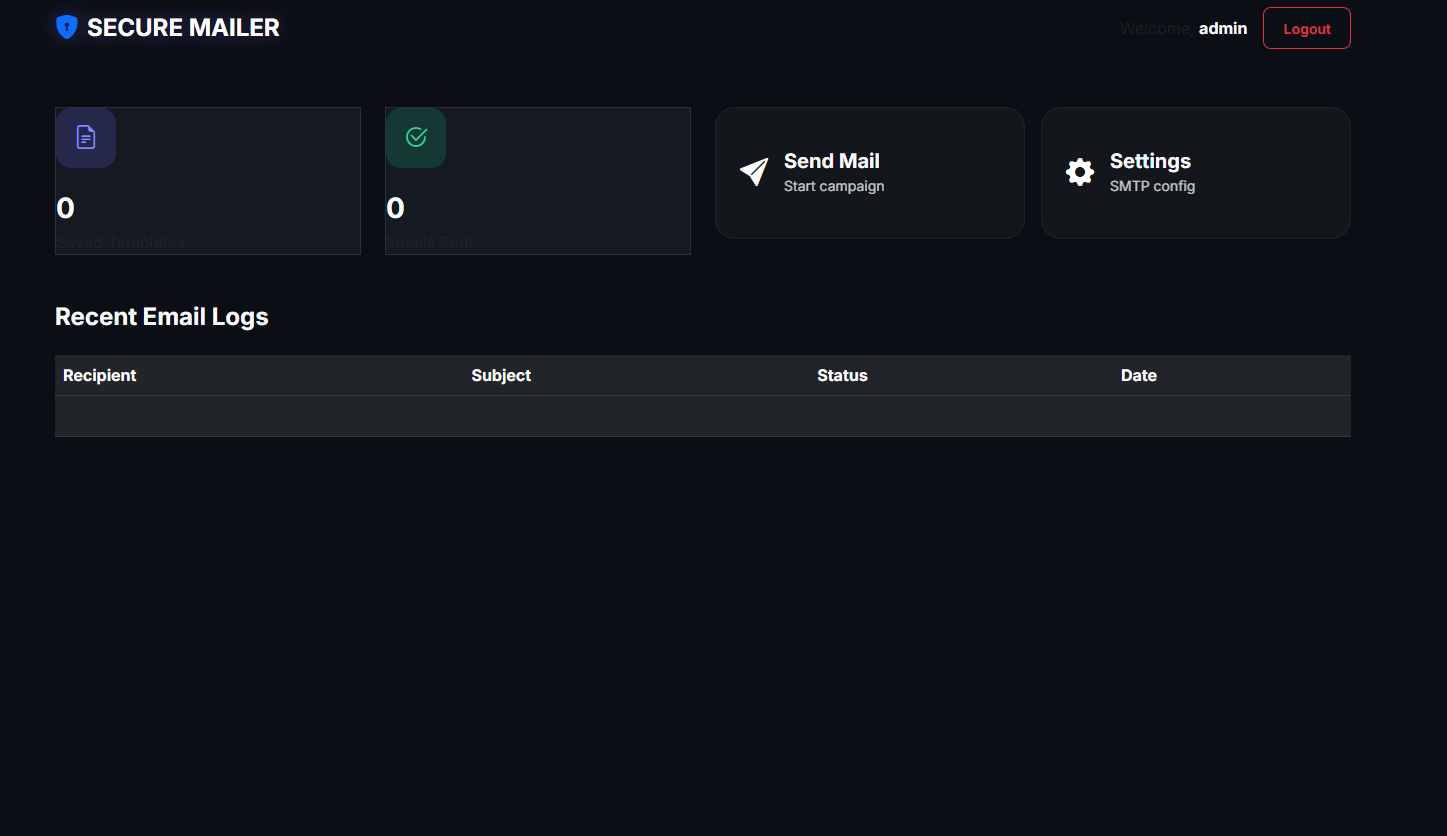
Task: Select the paper plane Send Mail icon
Action: click(754, 172)
